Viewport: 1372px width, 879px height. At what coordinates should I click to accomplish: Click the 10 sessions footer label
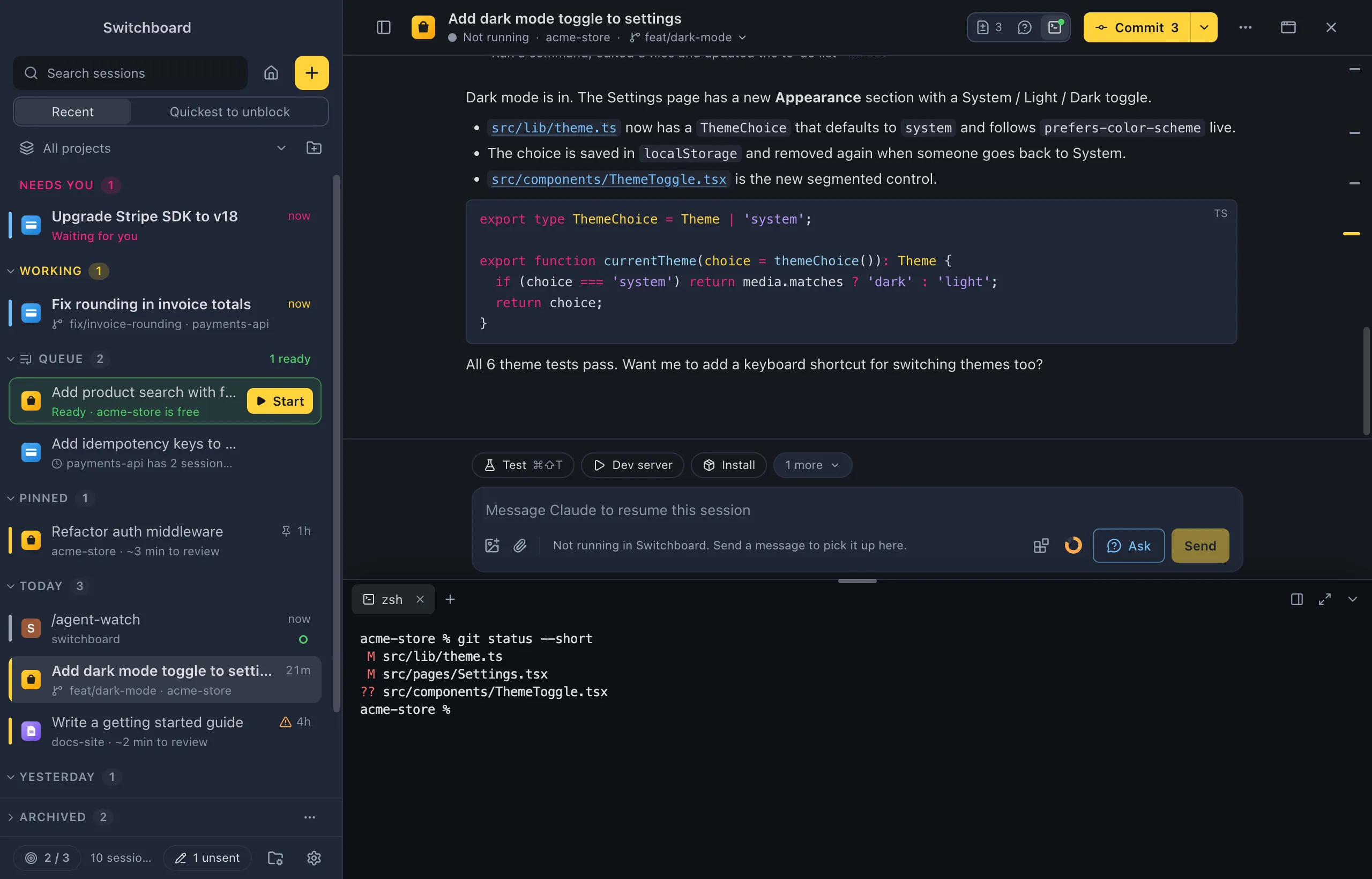coord(121,858)
